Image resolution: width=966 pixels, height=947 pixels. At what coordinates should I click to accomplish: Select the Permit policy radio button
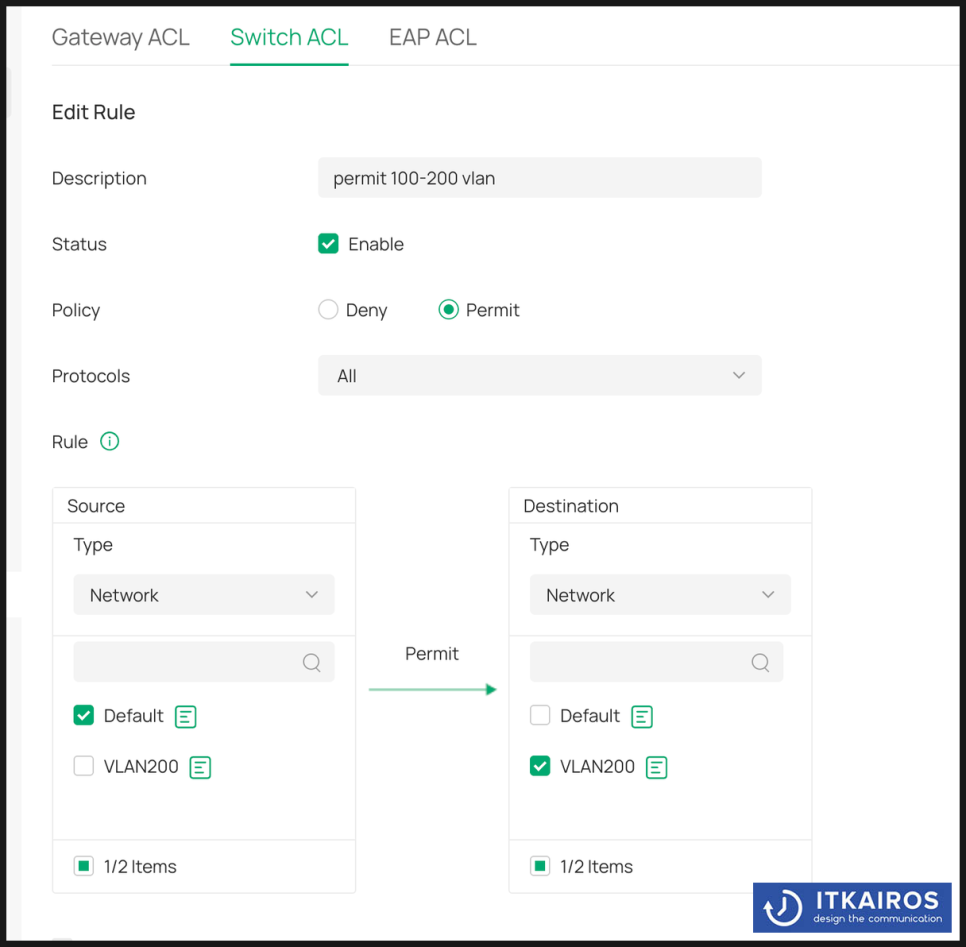coord(448,309)
